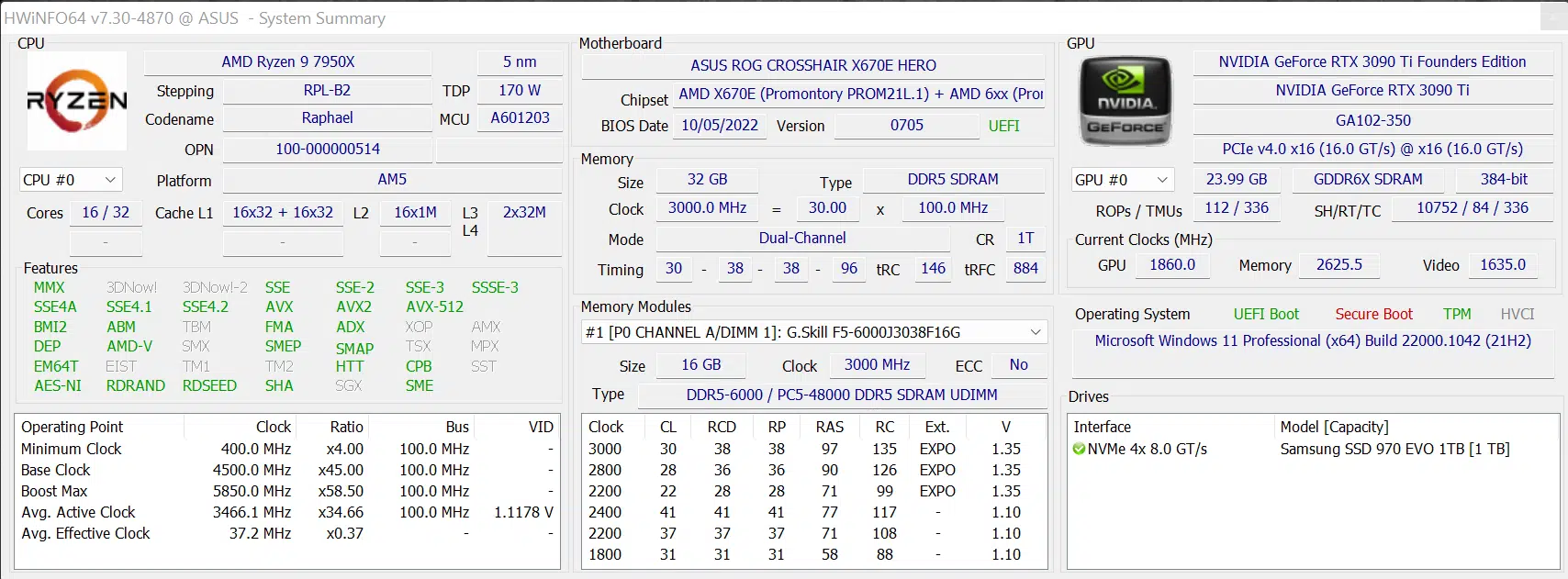Click the green NVMe drive status icon
Screen dimensions: 1568x579
[1080, 450]
